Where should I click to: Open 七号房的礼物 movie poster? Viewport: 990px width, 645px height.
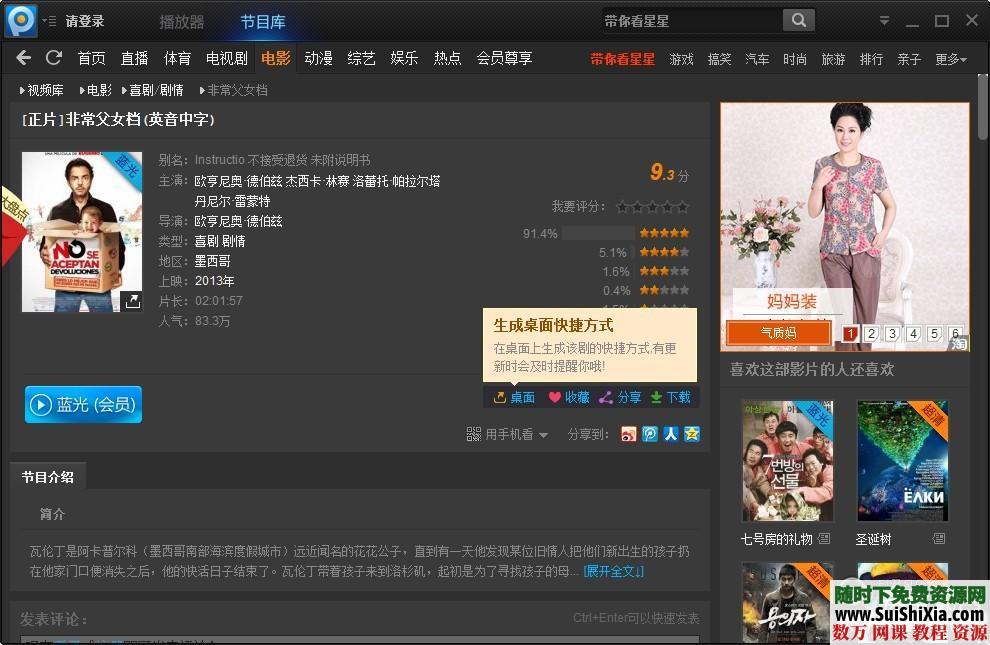(x=787, y=461)
